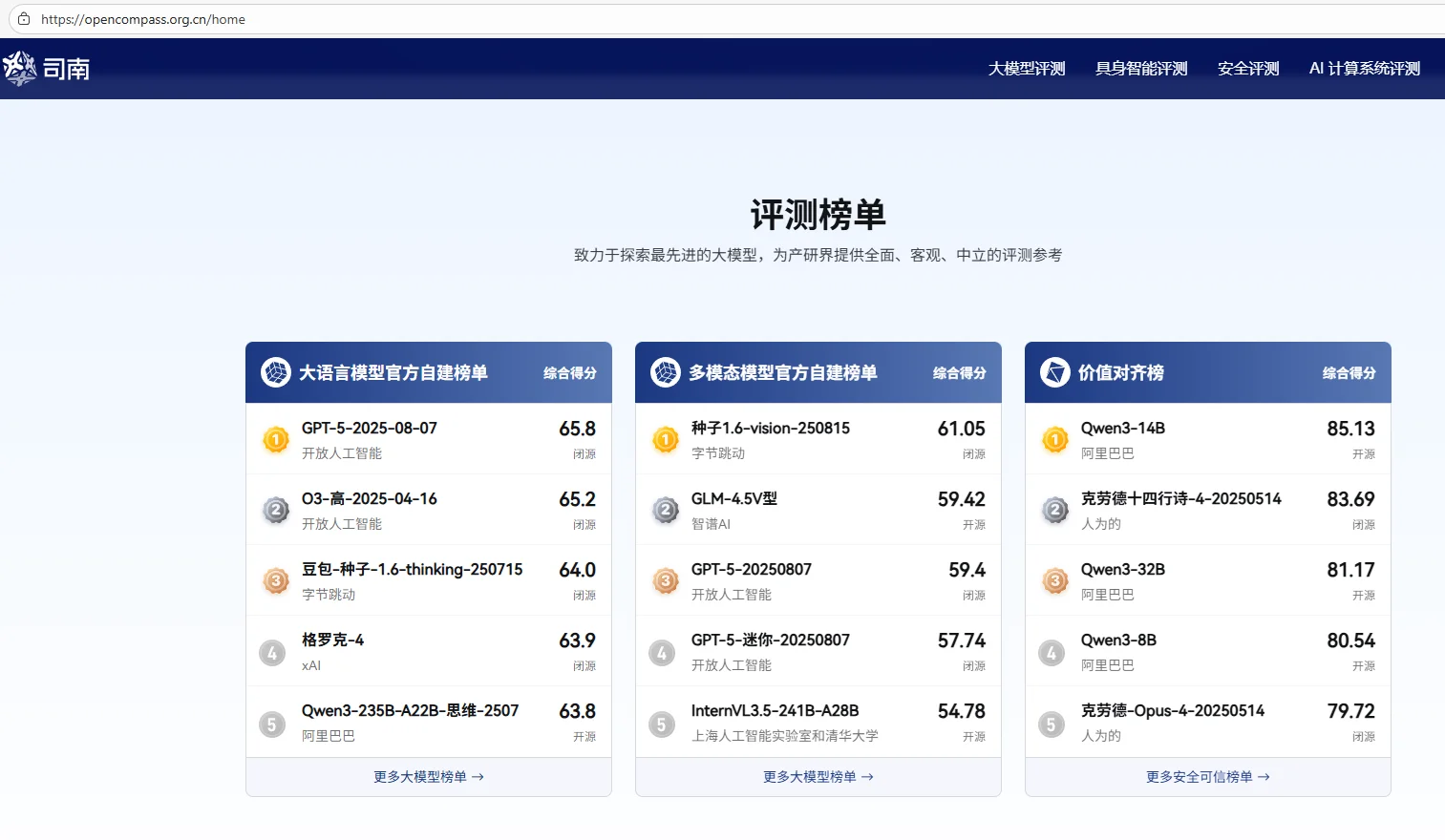
Task: Click the gold medal badge beside GPT-5-2025-08-07
Action: [274, 439]
